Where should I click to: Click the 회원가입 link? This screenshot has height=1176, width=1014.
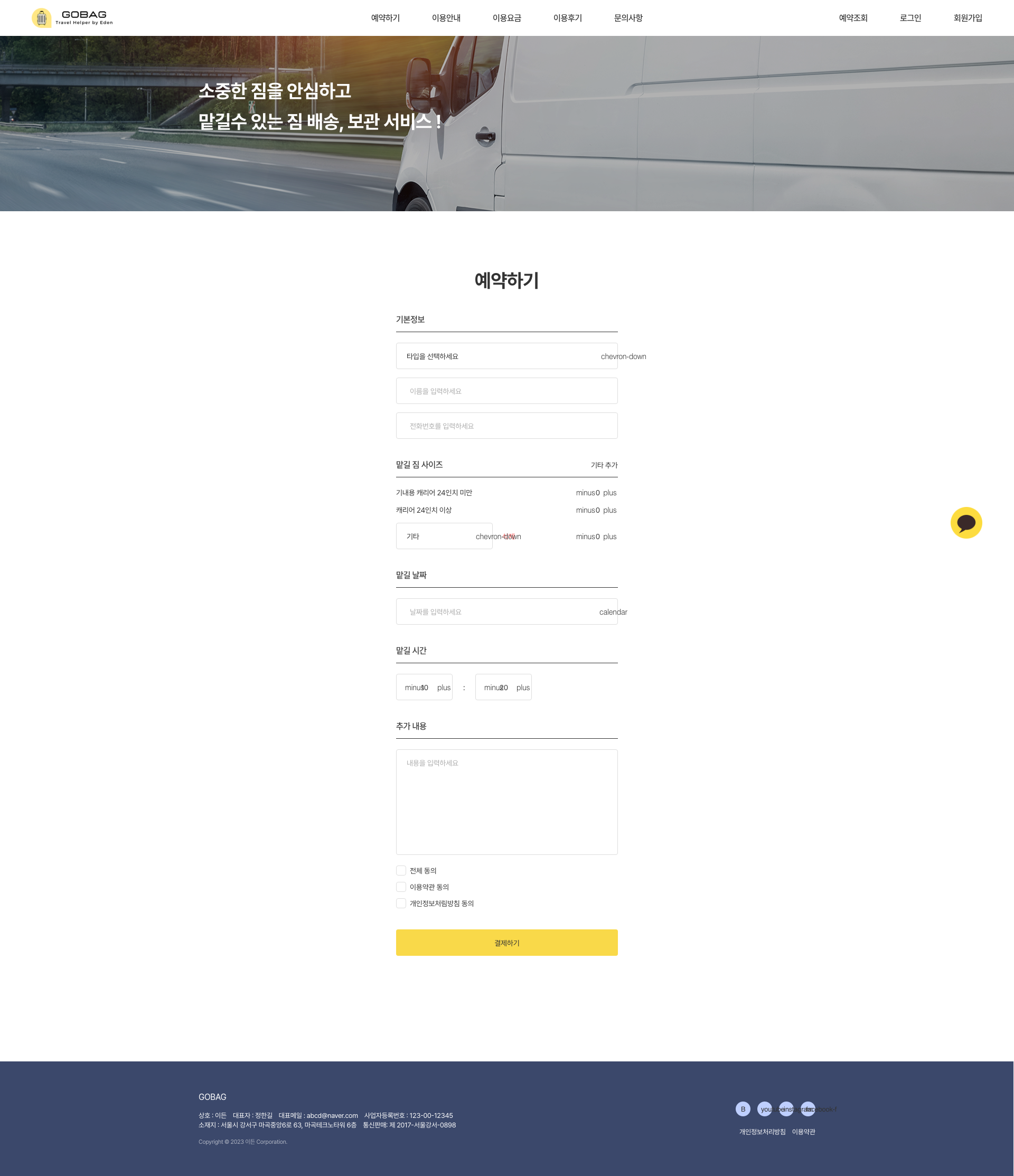pyautogui.click(x=968, y=18)
